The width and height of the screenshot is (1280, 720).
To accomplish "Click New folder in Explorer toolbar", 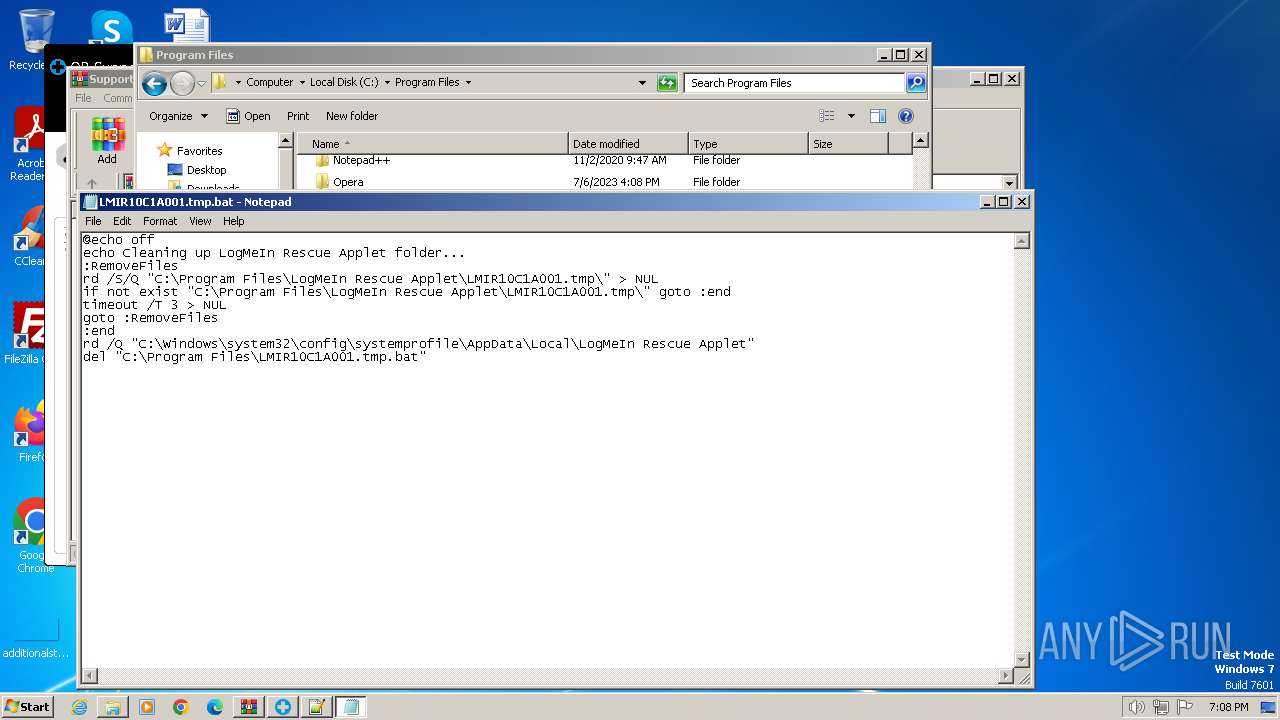I will tap(352, 116).
